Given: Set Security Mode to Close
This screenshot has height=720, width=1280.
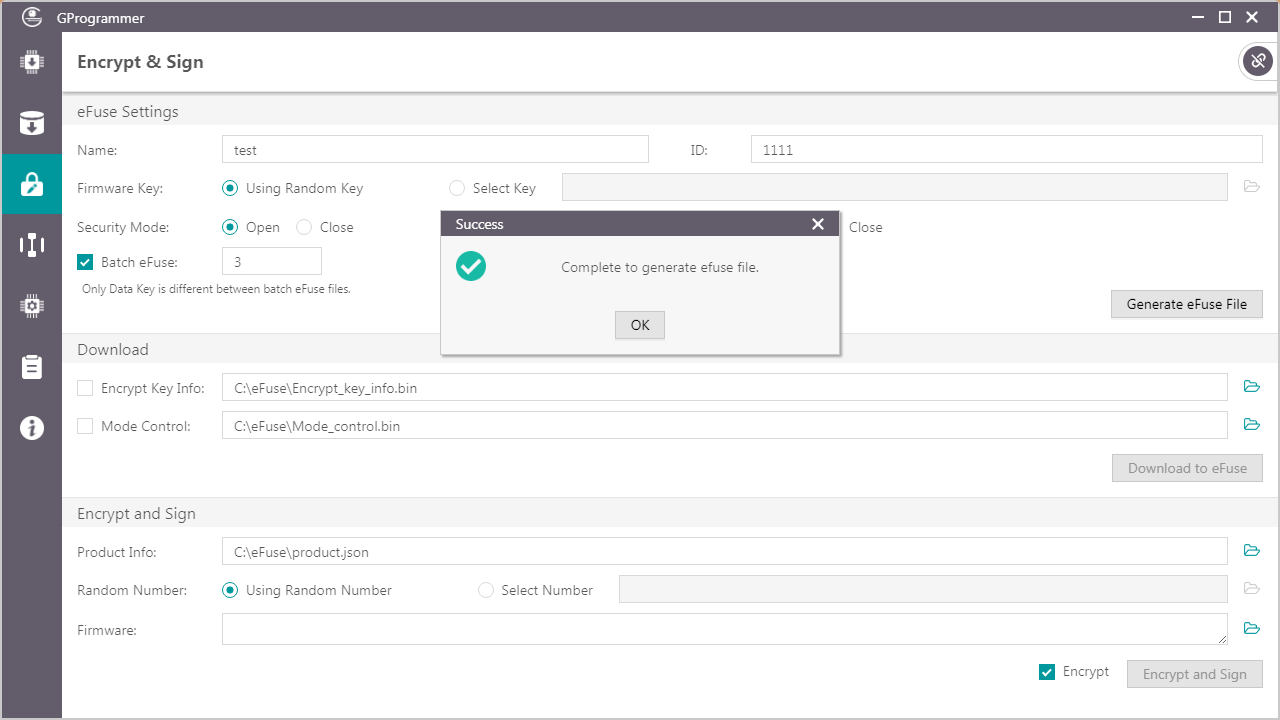Looking at the screenshot, I should (x=304, y=227).
